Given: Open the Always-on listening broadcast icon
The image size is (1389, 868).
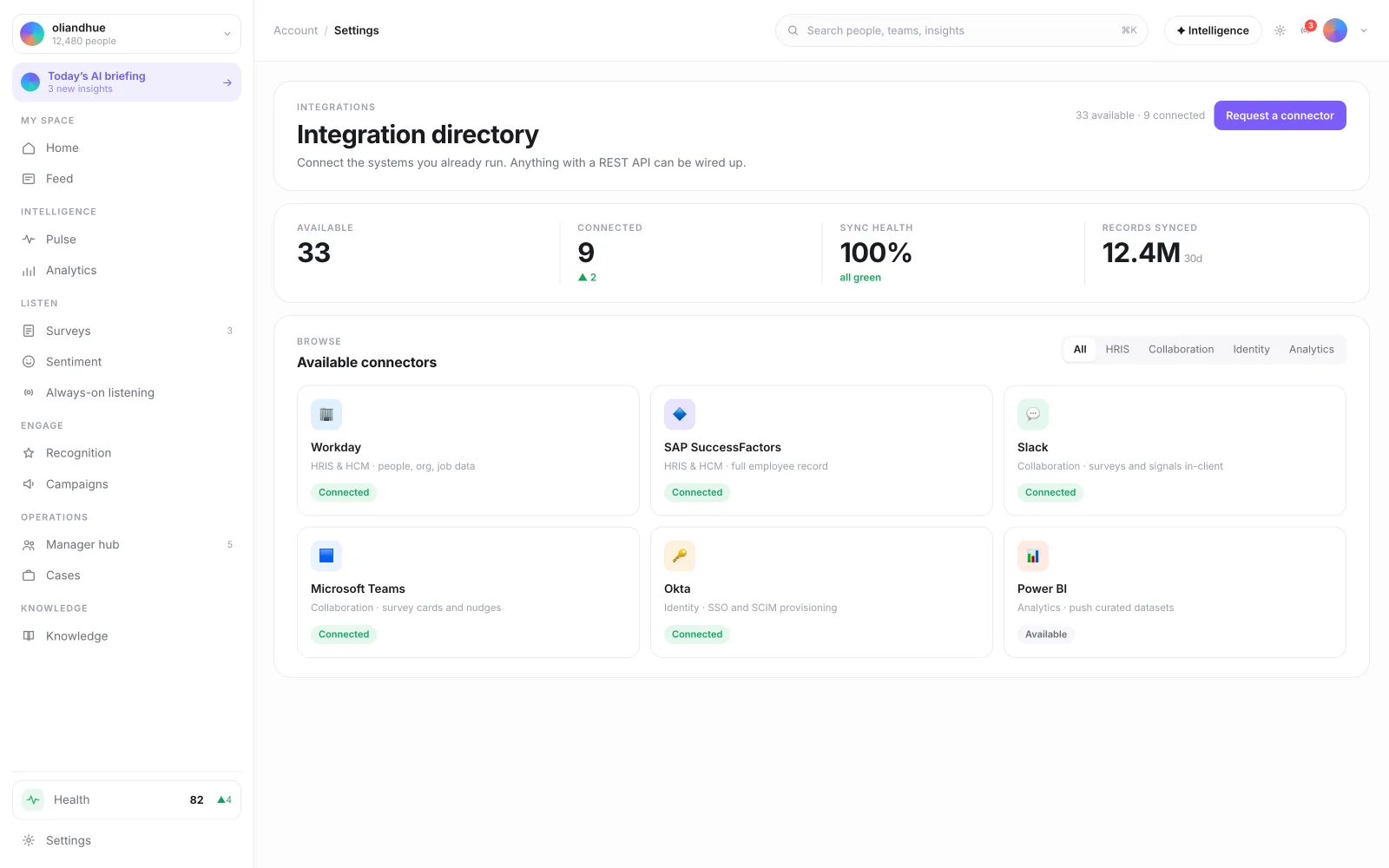Looking at the screenshot, I should (29, 393).
